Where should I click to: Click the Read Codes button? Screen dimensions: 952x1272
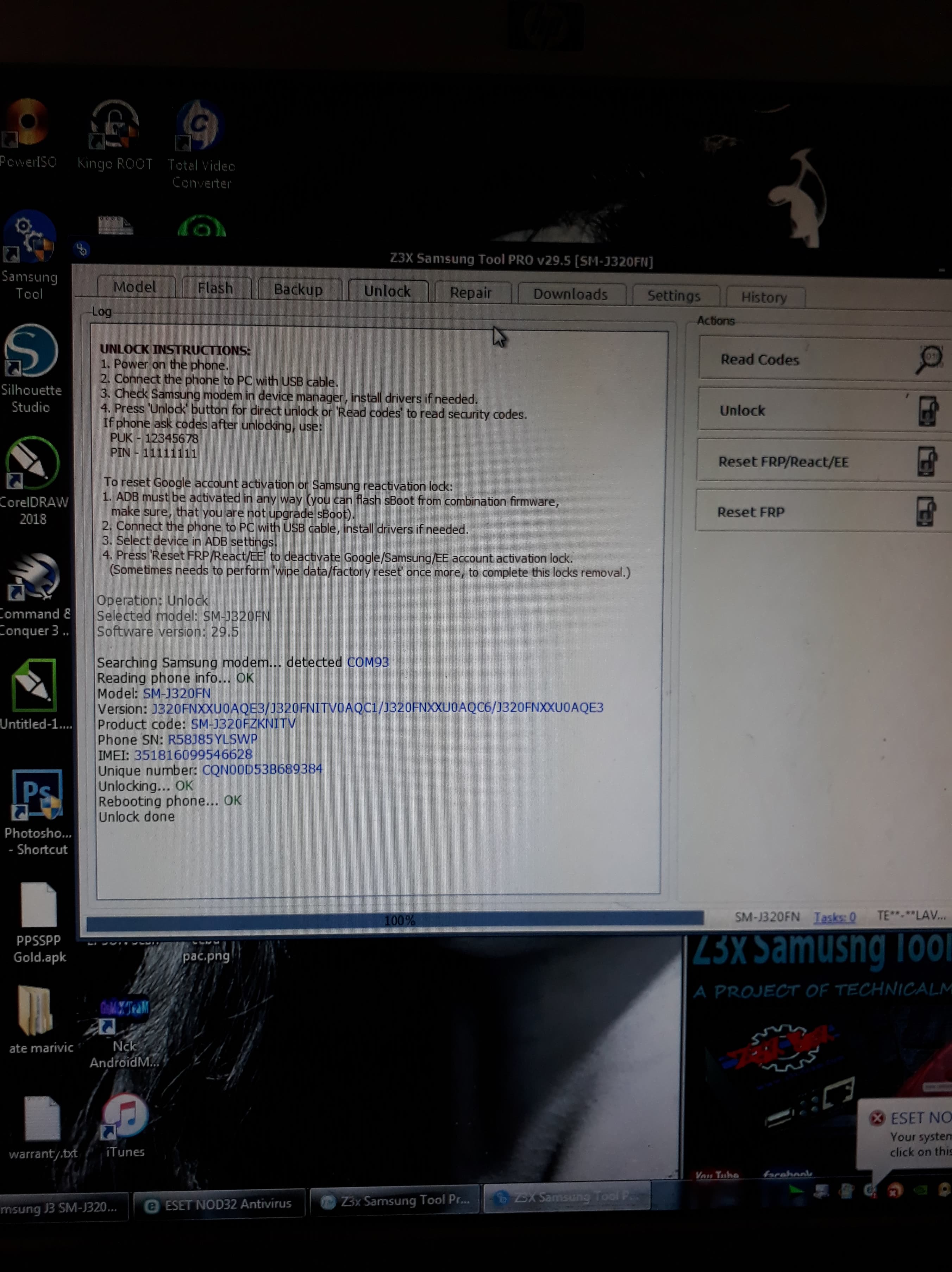825,360
